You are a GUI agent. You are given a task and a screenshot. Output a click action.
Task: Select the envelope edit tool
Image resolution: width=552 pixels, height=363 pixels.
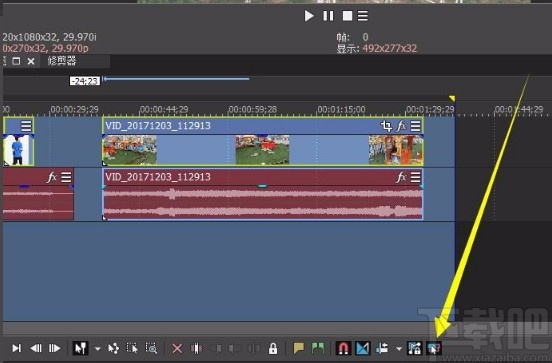(113, 349)
